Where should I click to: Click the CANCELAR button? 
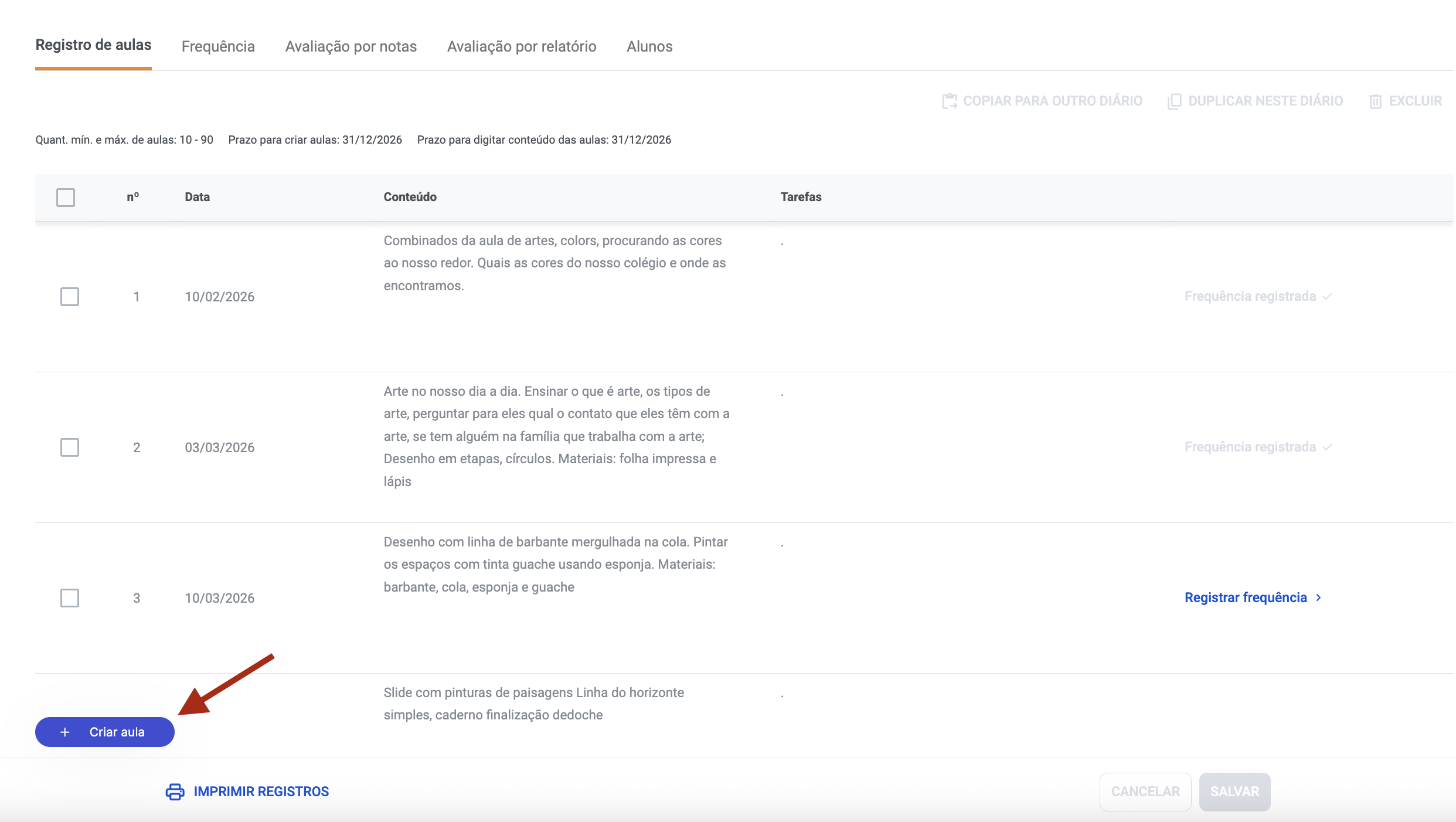tap(1145, 792)
